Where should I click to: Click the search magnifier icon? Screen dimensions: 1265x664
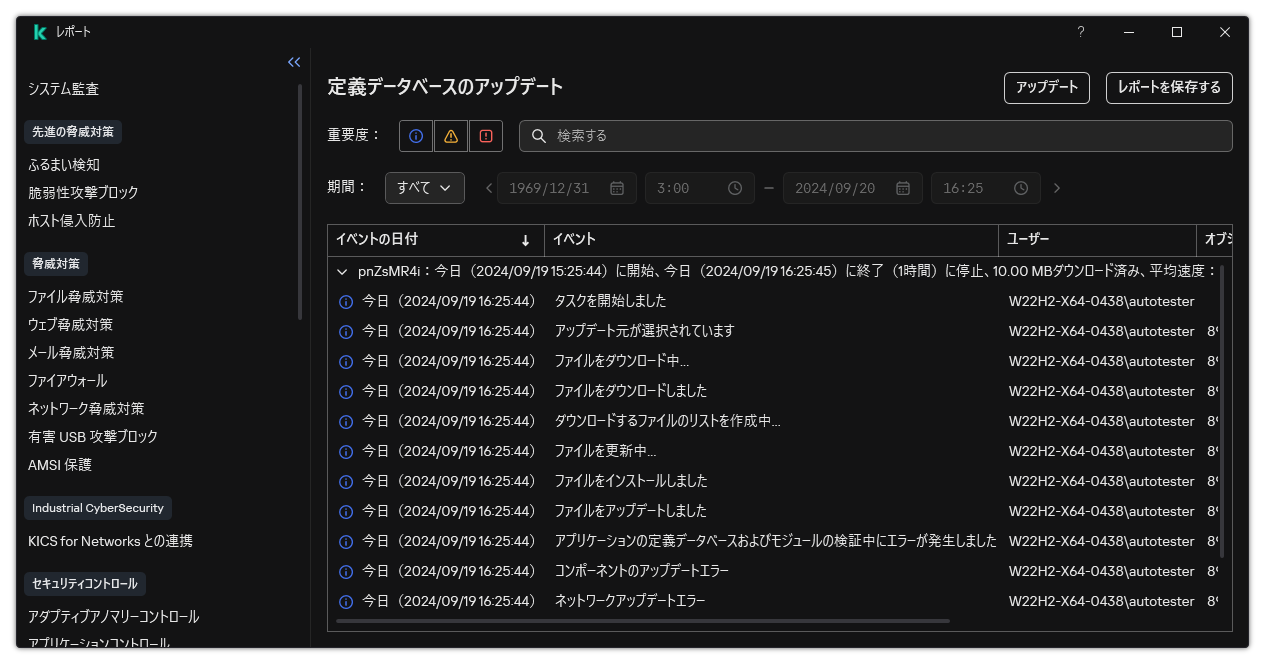(x=540, y=136)
